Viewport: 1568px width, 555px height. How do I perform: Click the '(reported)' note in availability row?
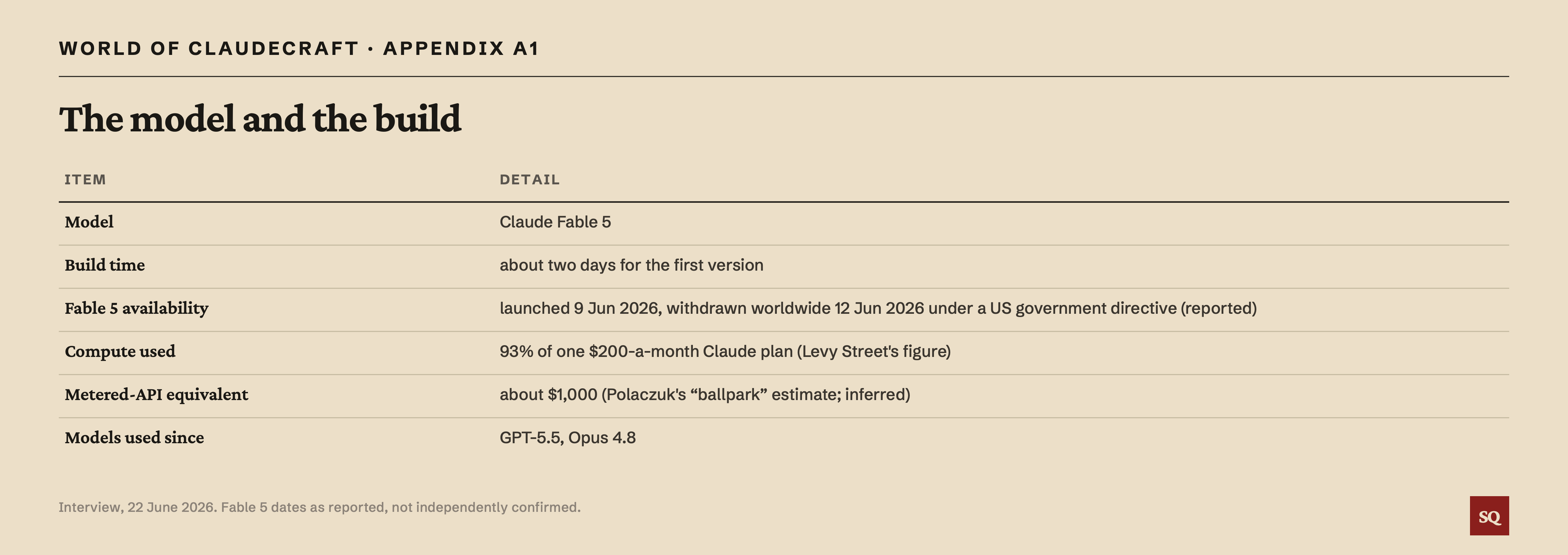[1218, 308]
